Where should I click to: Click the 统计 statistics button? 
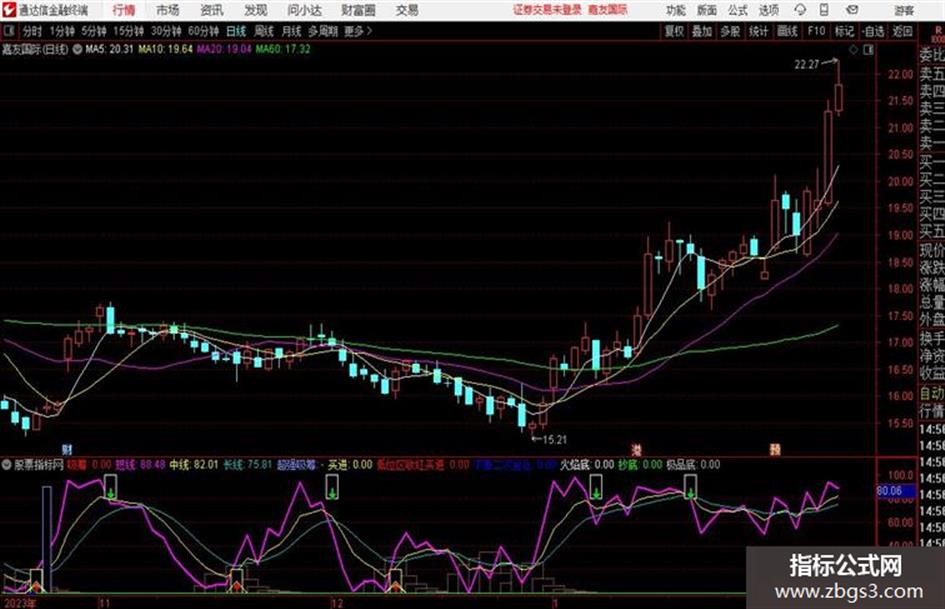(758, 31)
